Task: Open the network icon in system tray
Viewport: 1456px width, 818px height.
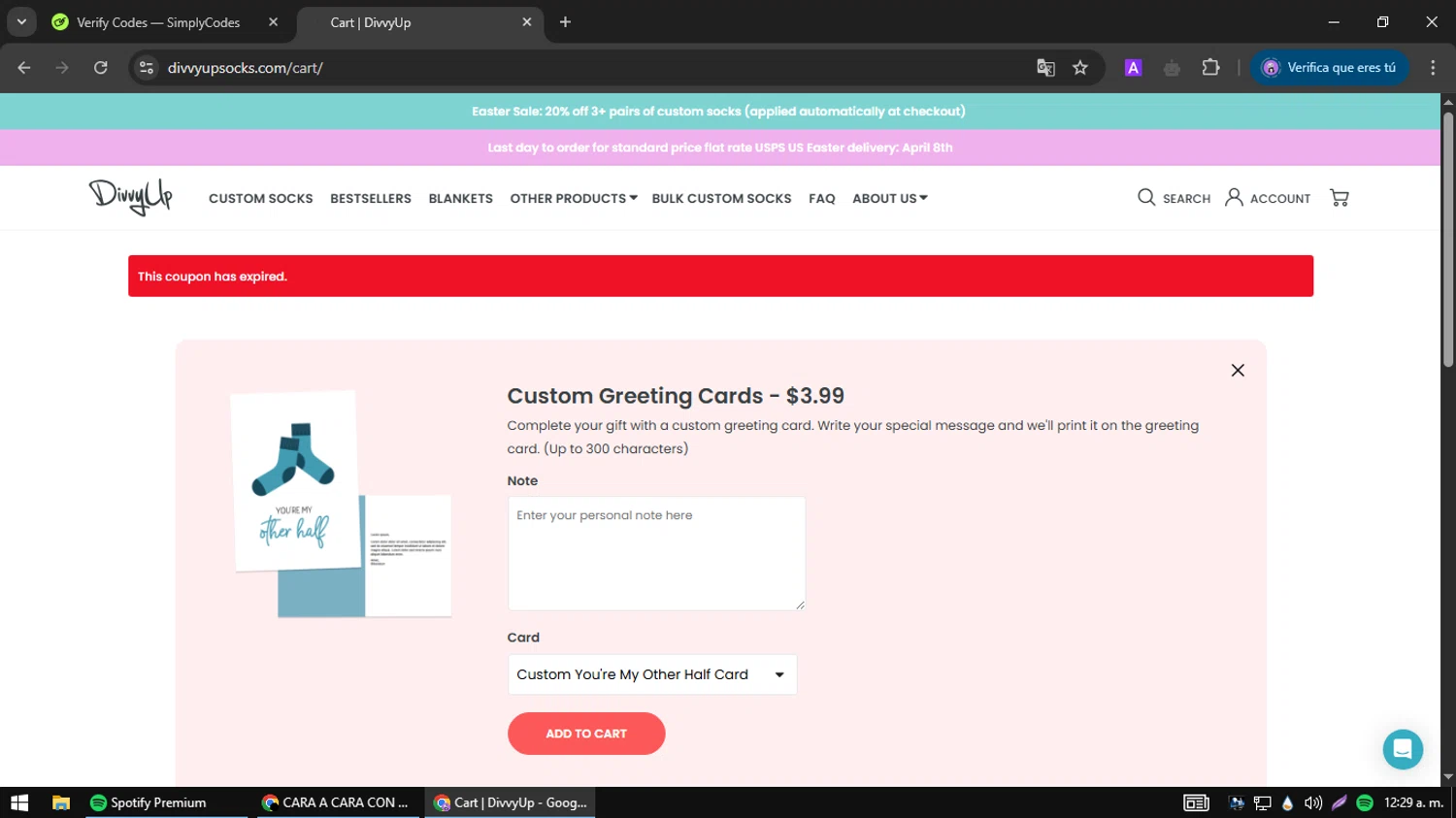Action: coord(1262,802)
